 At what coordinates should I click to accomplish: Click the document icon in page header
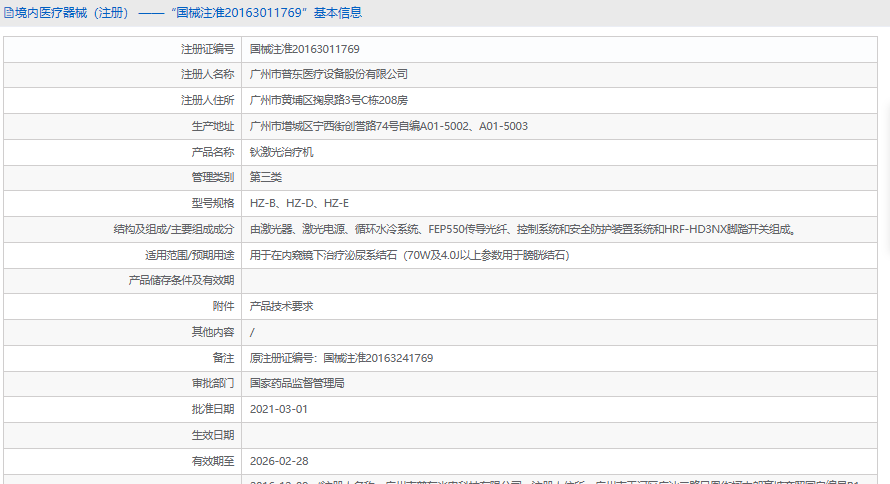(x=9, y=12)
